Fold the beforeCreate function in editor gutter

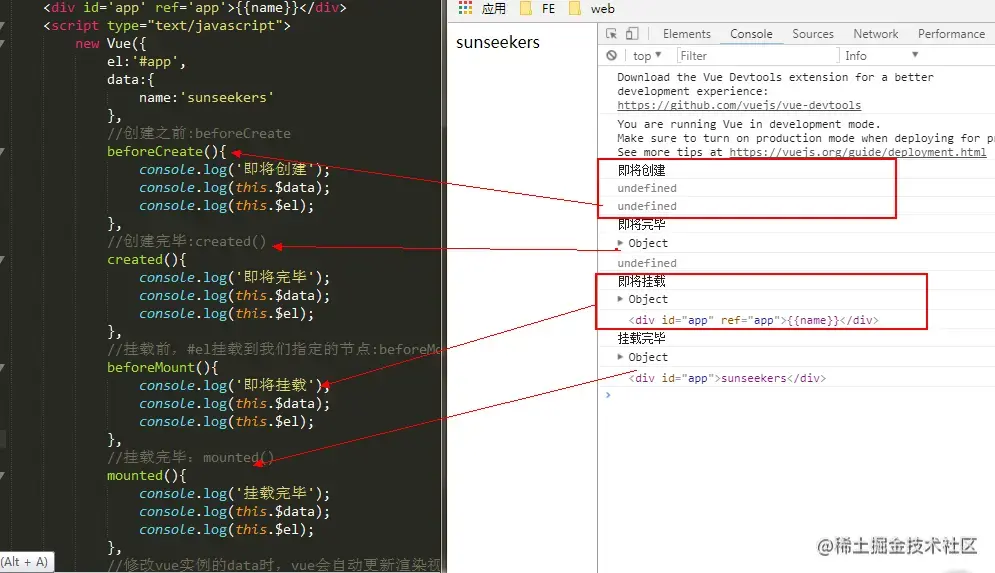[3, 152]
